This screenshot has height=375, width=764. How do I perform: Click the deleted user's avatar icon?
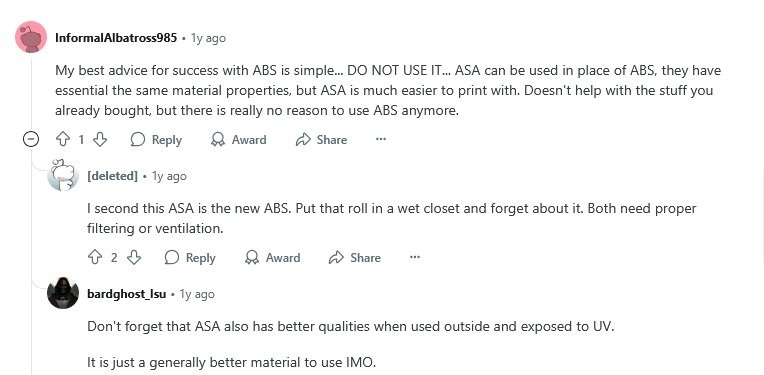tap(63, 175)
